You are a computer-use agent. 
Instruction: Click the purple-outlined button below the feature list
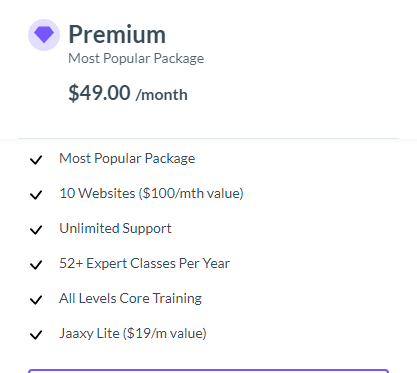point(208,371)
